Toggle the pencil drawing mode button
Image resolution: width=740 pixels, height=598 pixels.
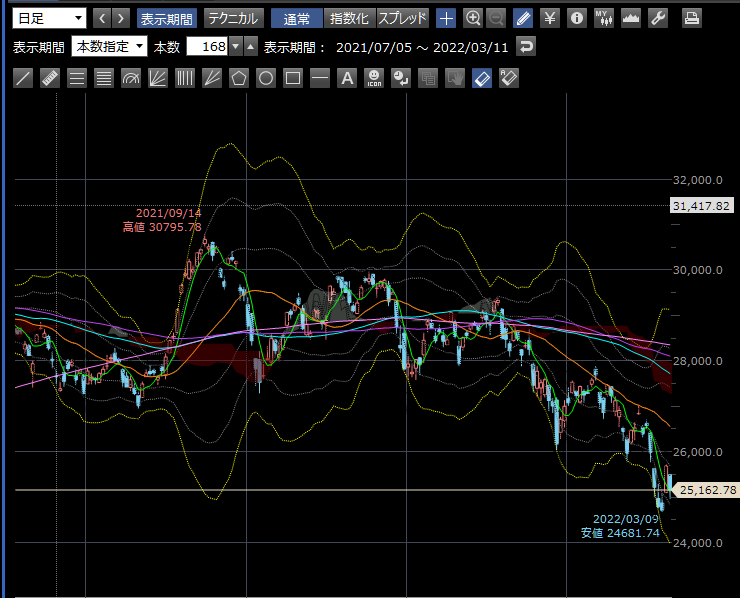(523, 18)
